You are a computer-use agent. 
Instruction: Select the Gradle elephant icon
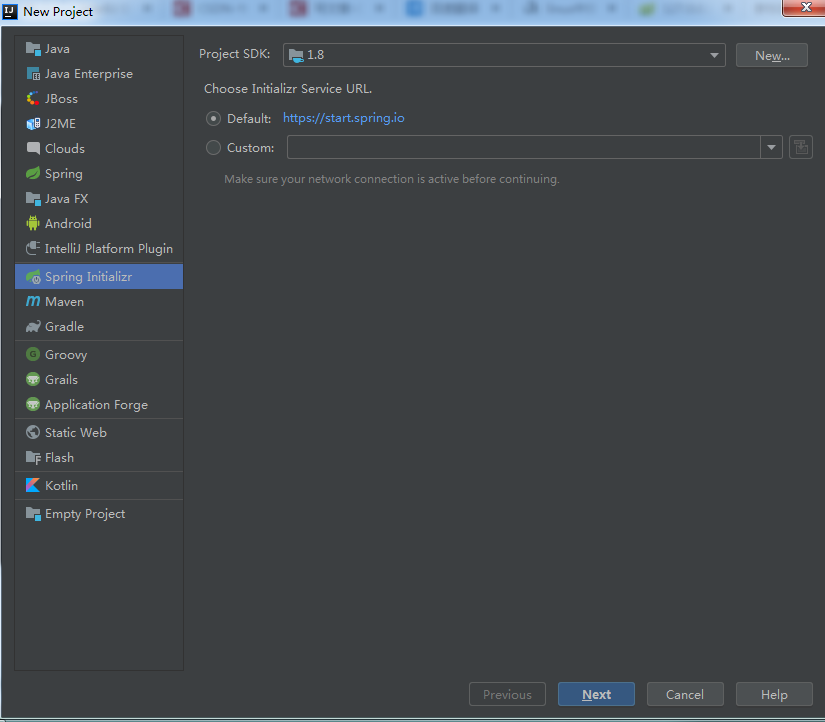tap(33, 326)
